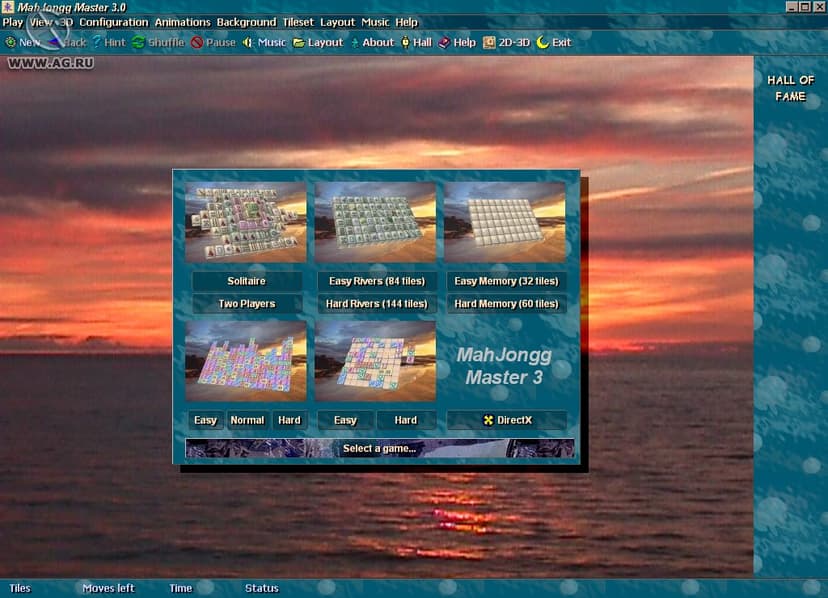This screenshot has width=828, height=598.
Task: Start Easy Memory with 32 tiles
Action: click(506, 281)
